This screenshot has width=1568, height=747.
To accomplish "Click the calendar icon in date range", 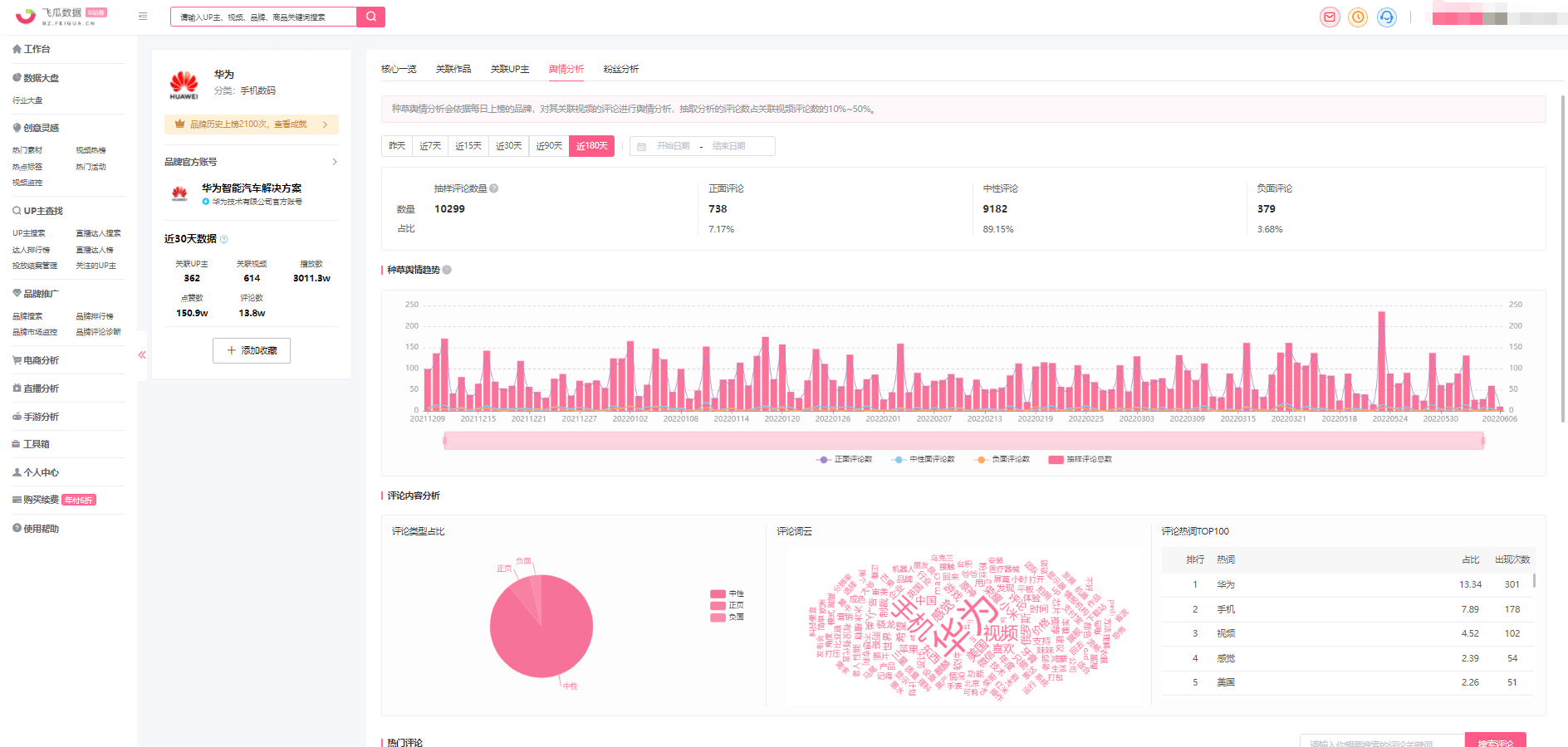I will point(641,147).
